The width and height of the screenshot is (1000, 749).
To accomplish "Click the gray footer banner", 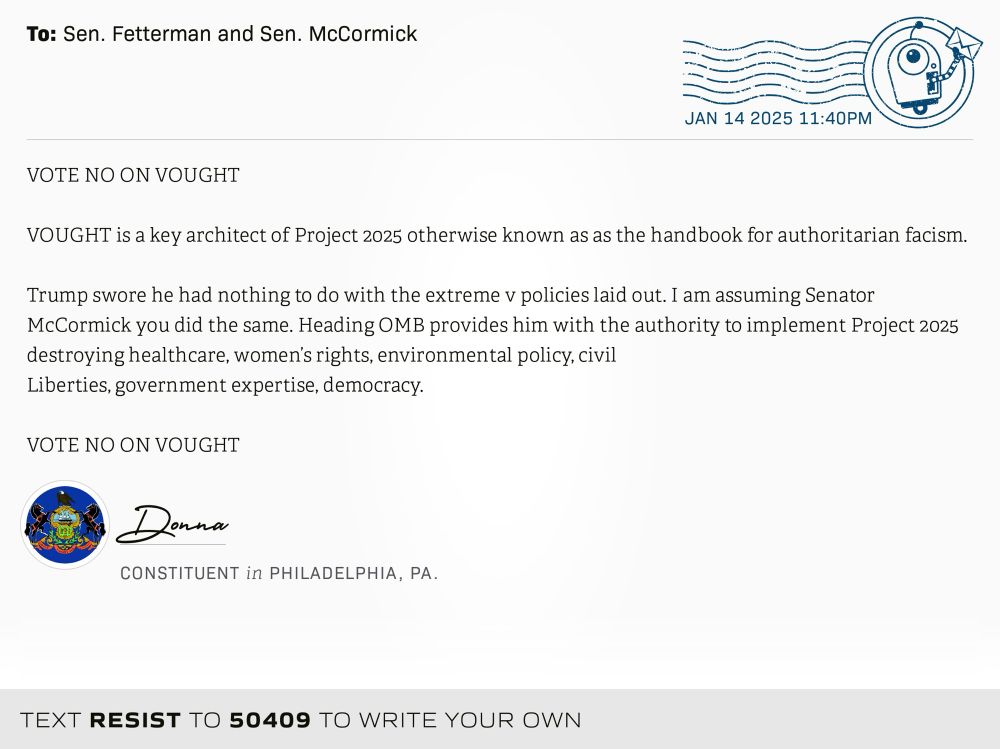I will point(500,719).
